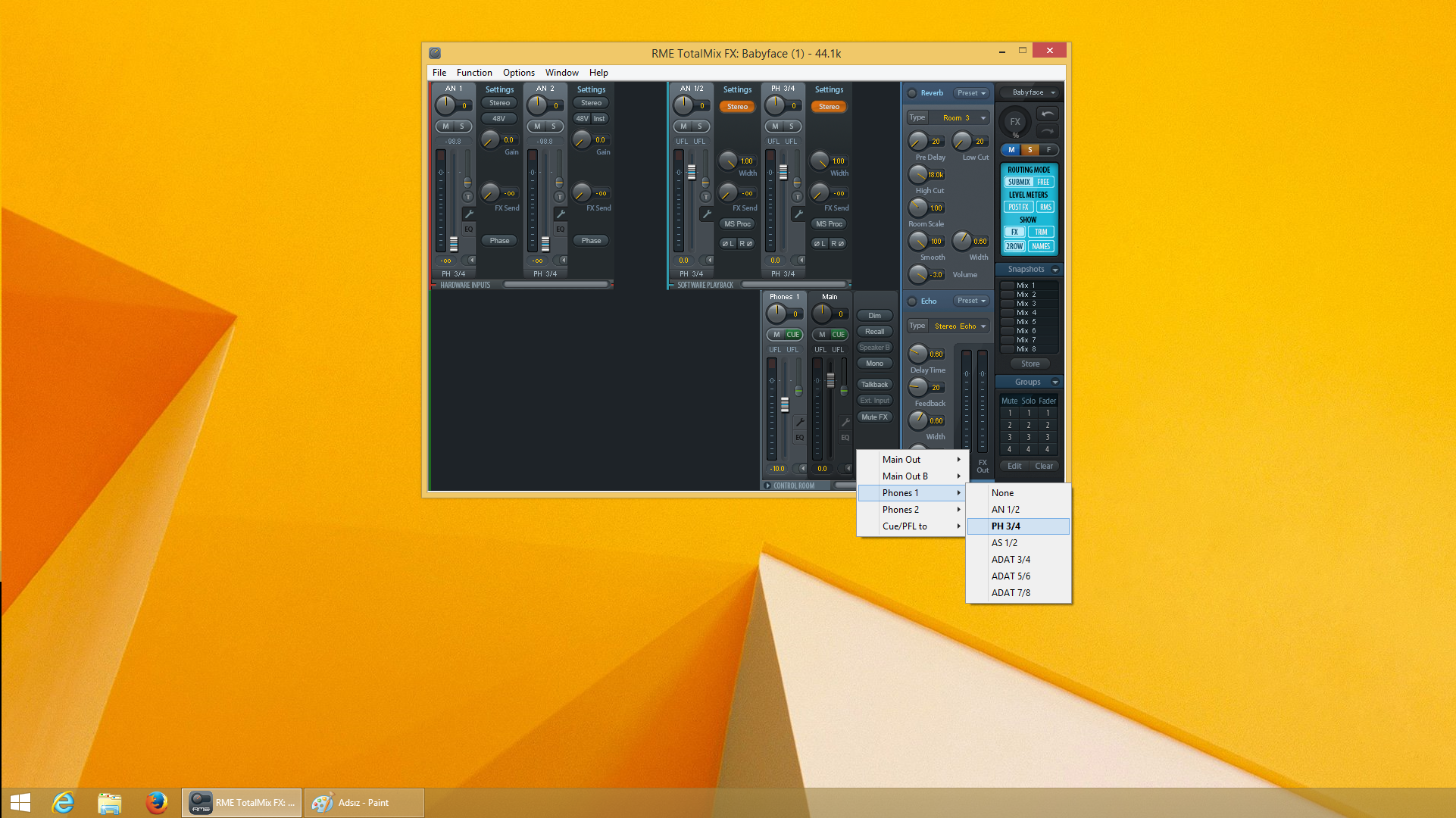Open Firefox from the taskbar

click(156, 802)
